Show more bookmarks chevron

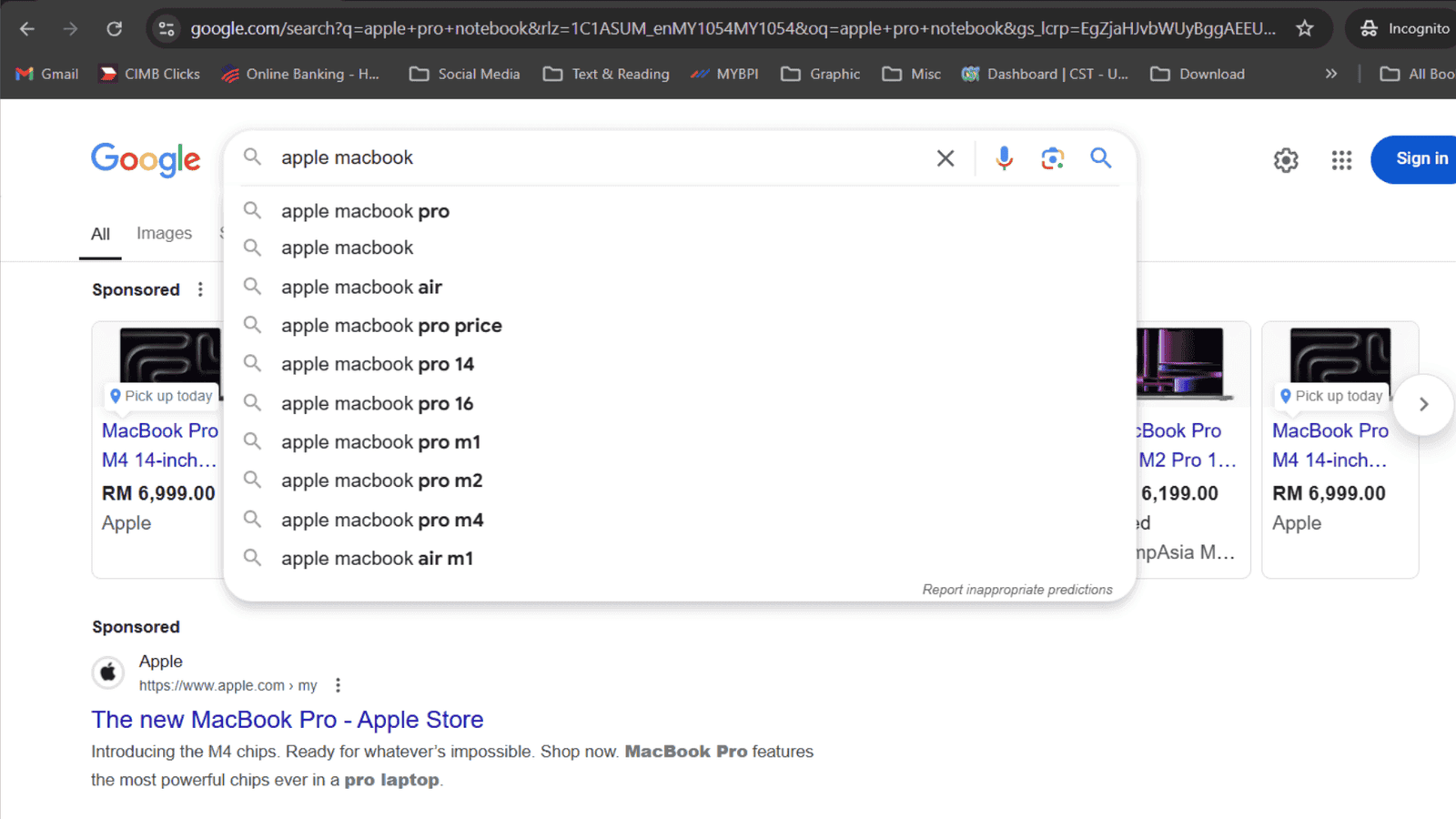point(1331,74)
